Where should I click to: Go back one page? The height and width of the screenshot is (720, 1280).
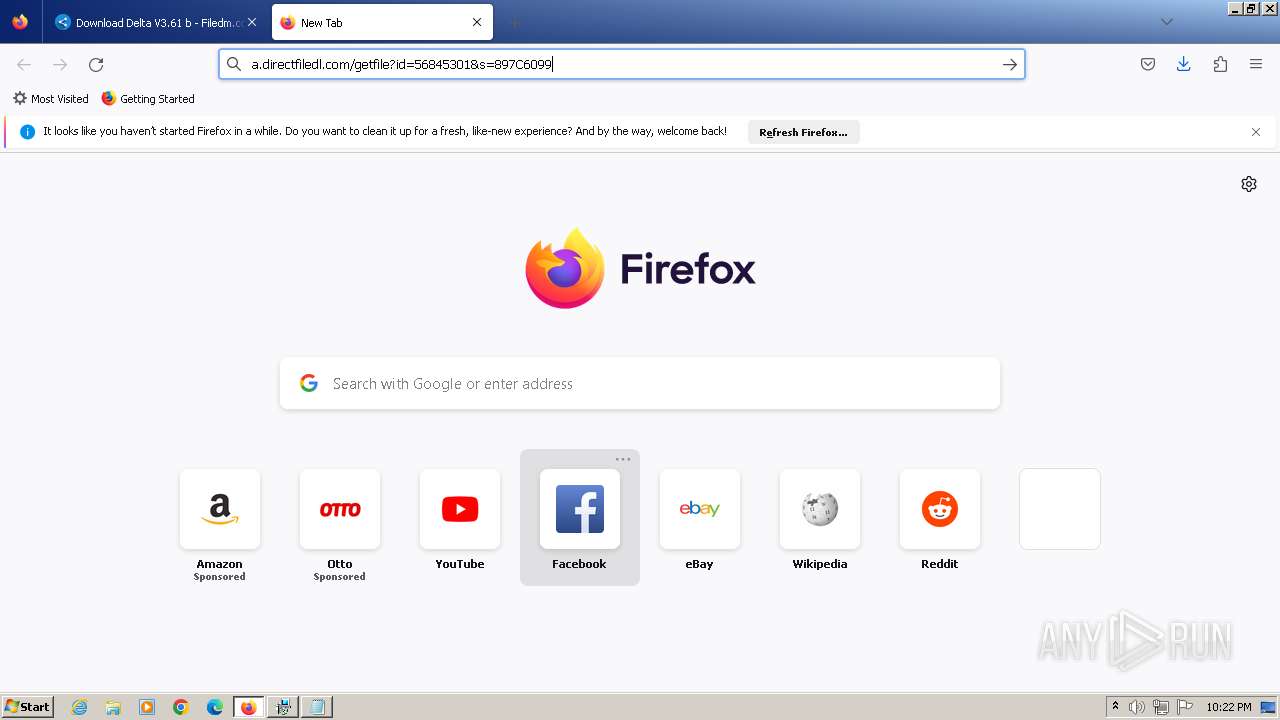click(x=24, y=64)
